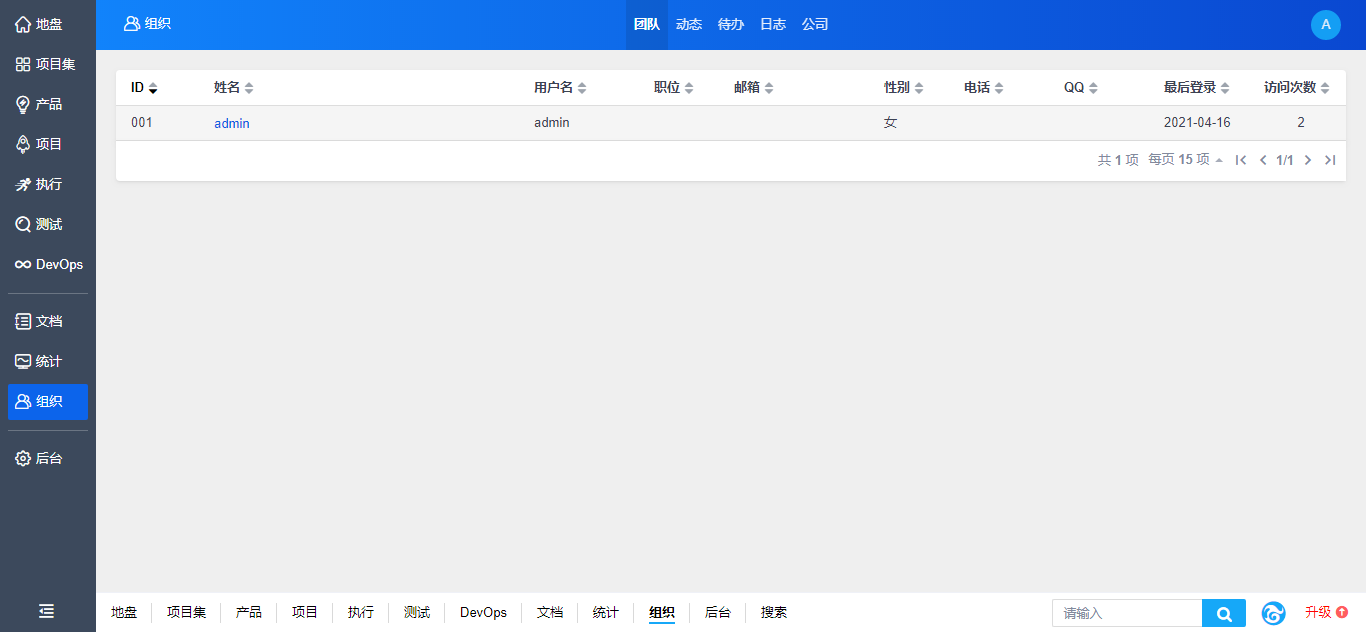
Task: Go to the last page
Action: (1330, 160)
